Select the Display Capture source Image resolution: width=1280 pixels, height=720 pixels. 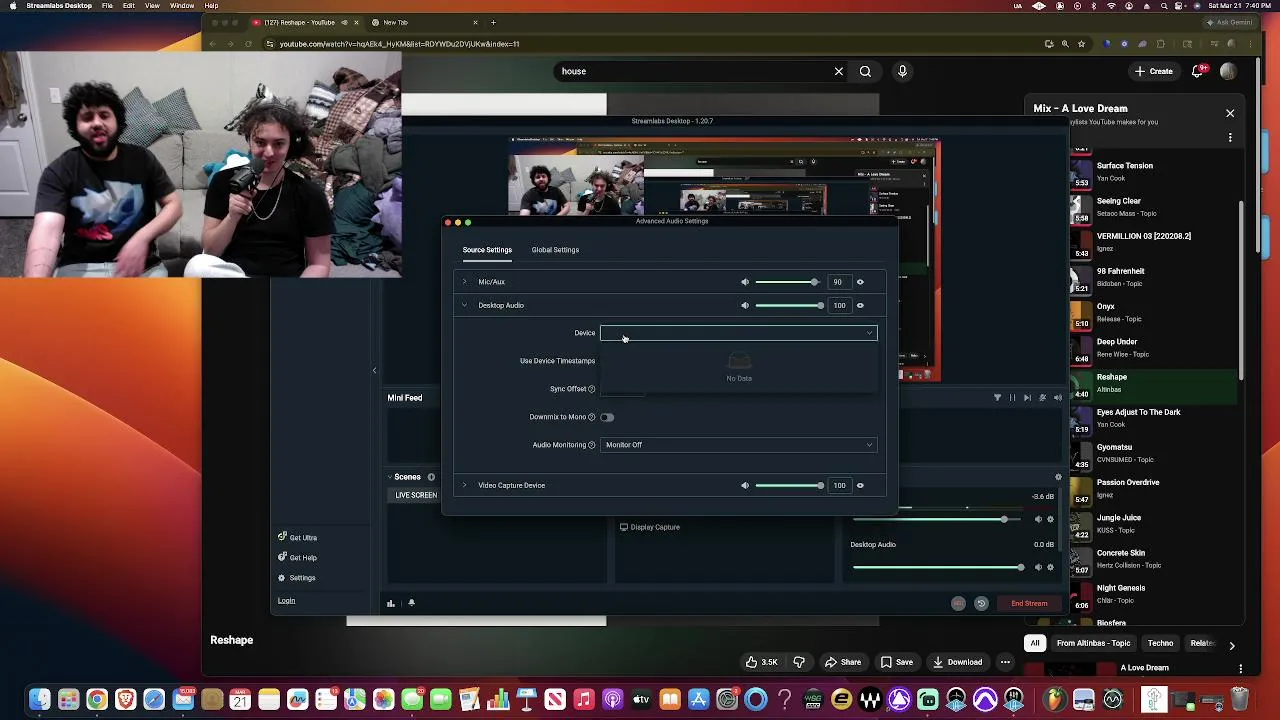coord(650,527)
